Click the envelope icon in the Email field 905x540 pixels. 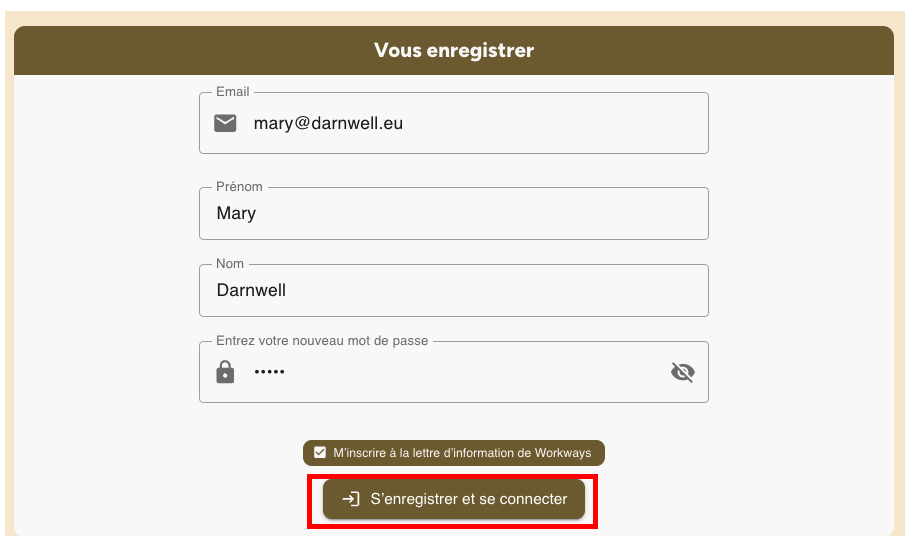coord(225,123)
